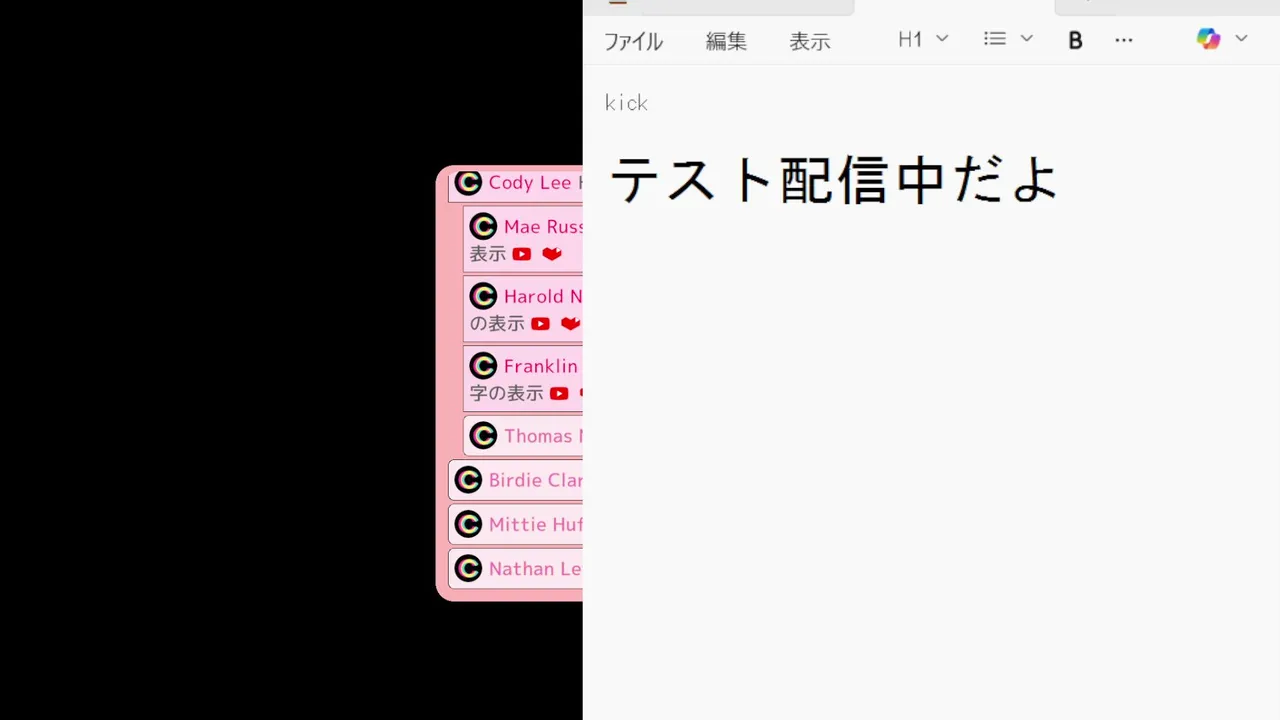
Task: Click the の表示 text in Harold N message
Action: tap(497, 324)
